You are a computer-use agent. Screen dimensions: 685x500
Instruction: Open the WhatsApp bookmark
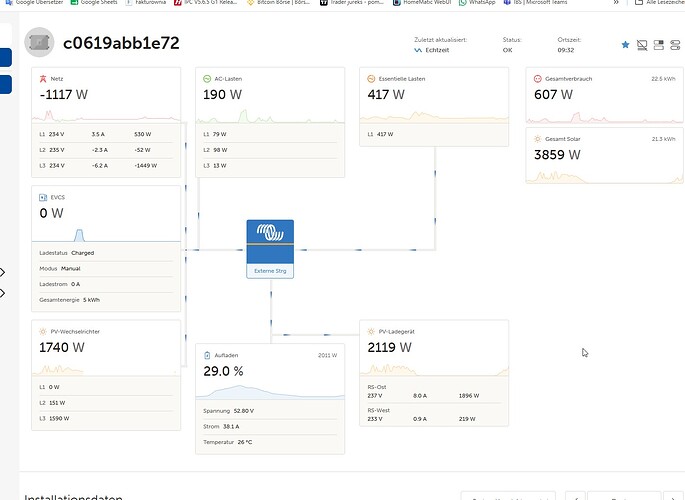click(x=477, y=2)
